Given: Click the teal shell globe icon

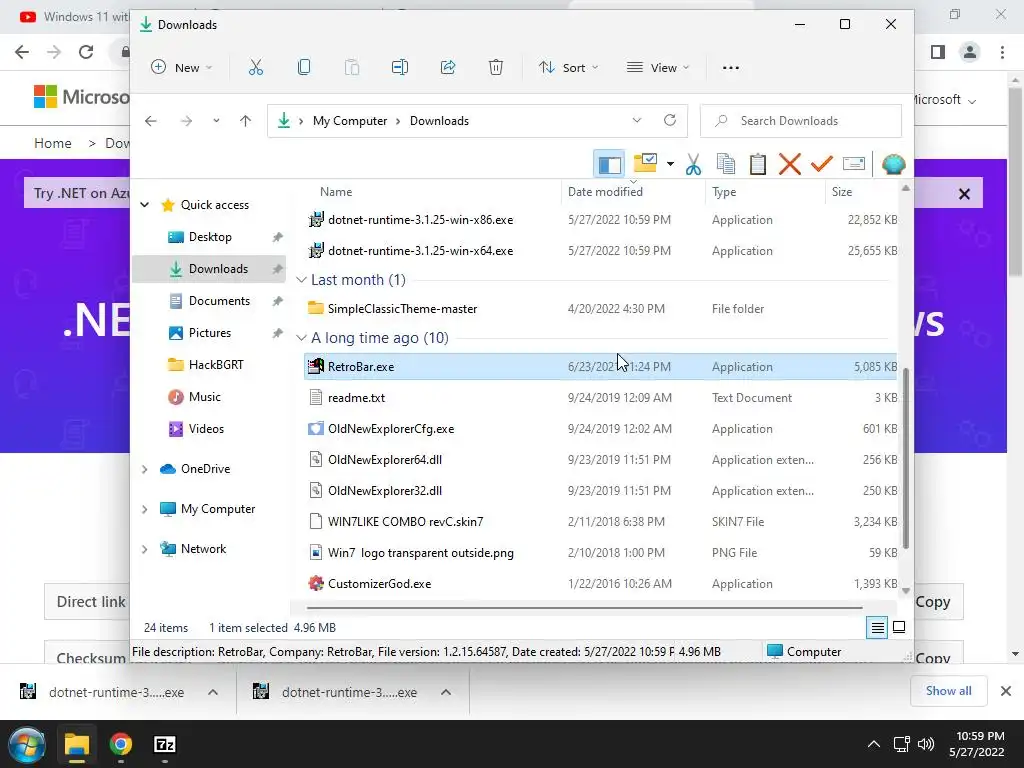Looking at the screenshot, I should point(893,164).
